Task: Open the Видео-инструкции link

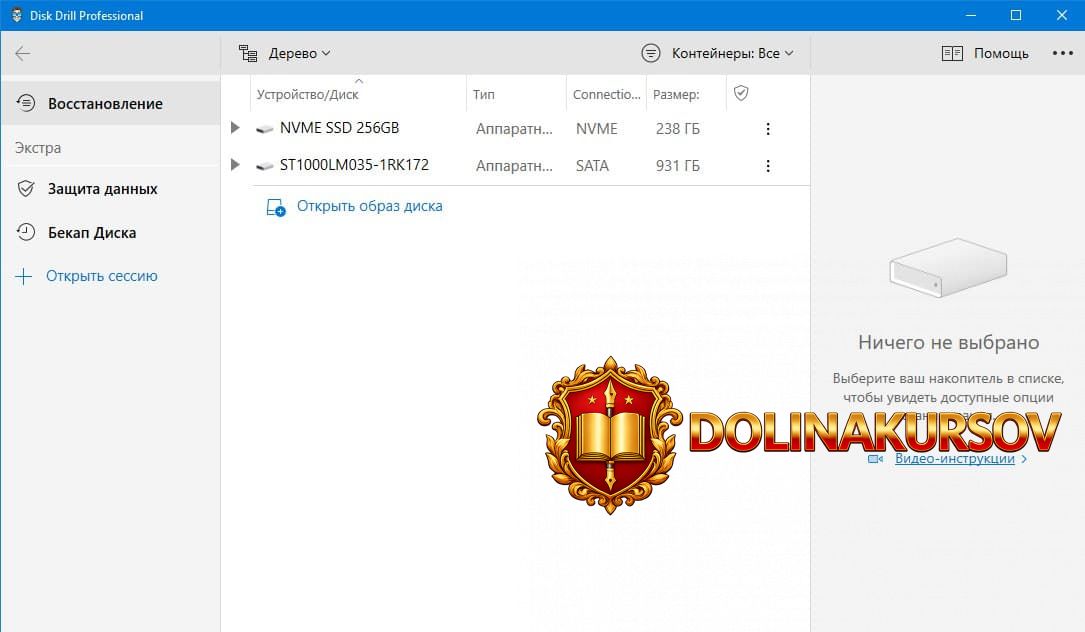Action: [954, 459]
